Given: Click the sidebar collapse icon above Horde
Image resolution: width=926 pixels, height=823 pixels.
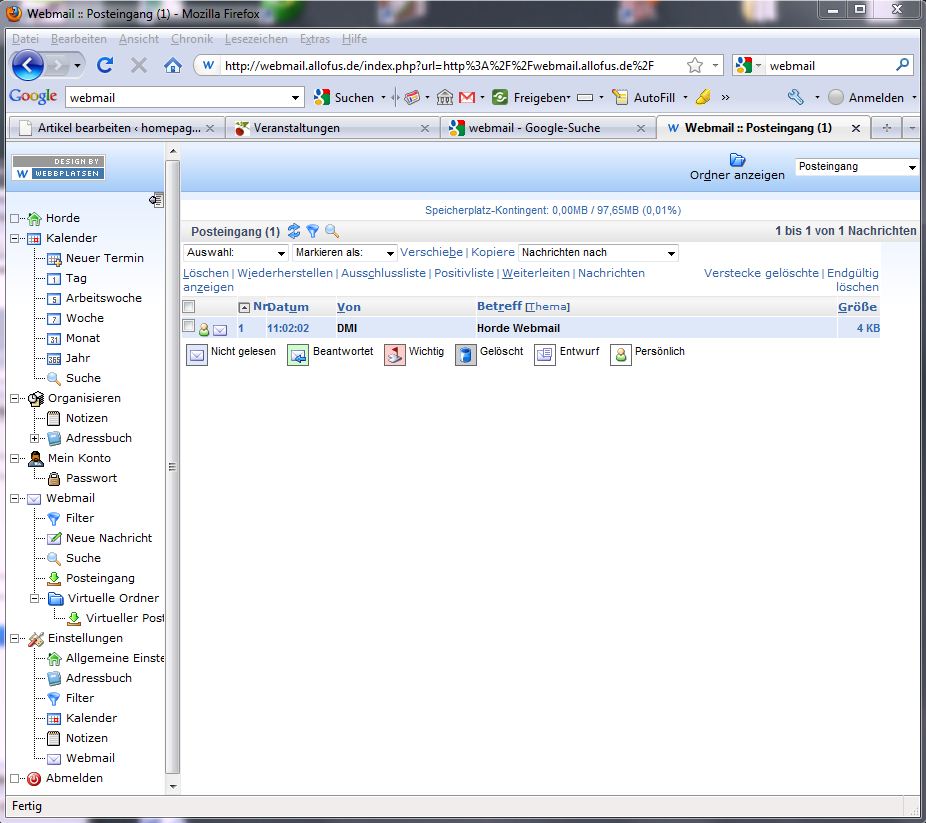Looking at the screenshot, I should tap(156, 200).
